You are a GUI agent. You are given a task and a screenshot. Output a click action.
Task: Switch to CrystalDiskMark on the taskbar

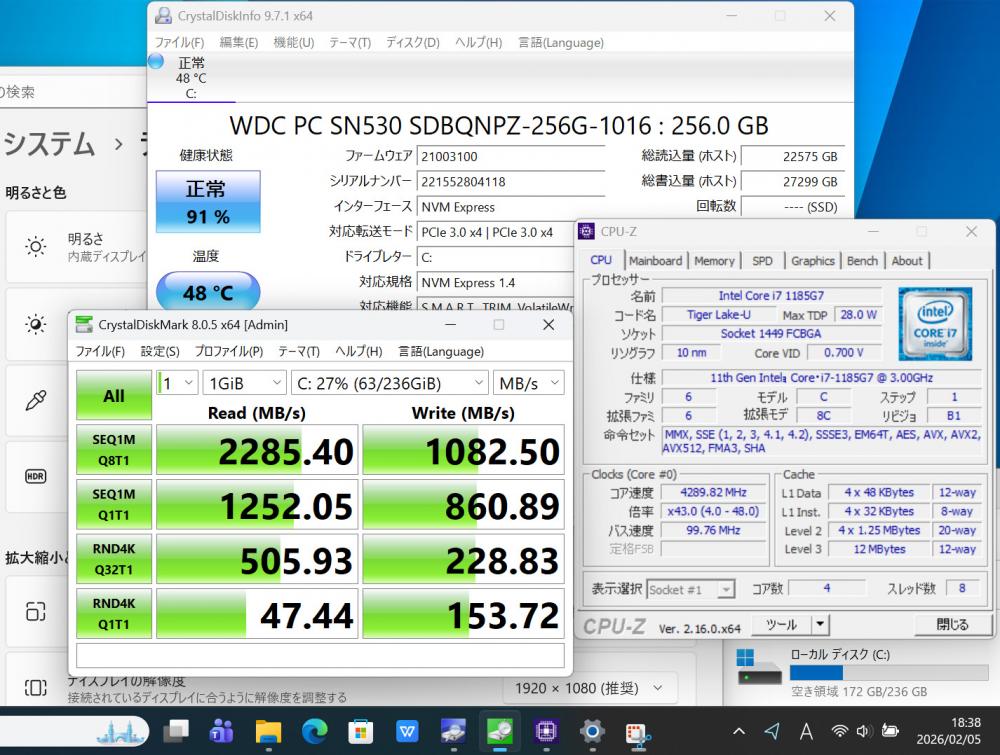tap(500, 731)
